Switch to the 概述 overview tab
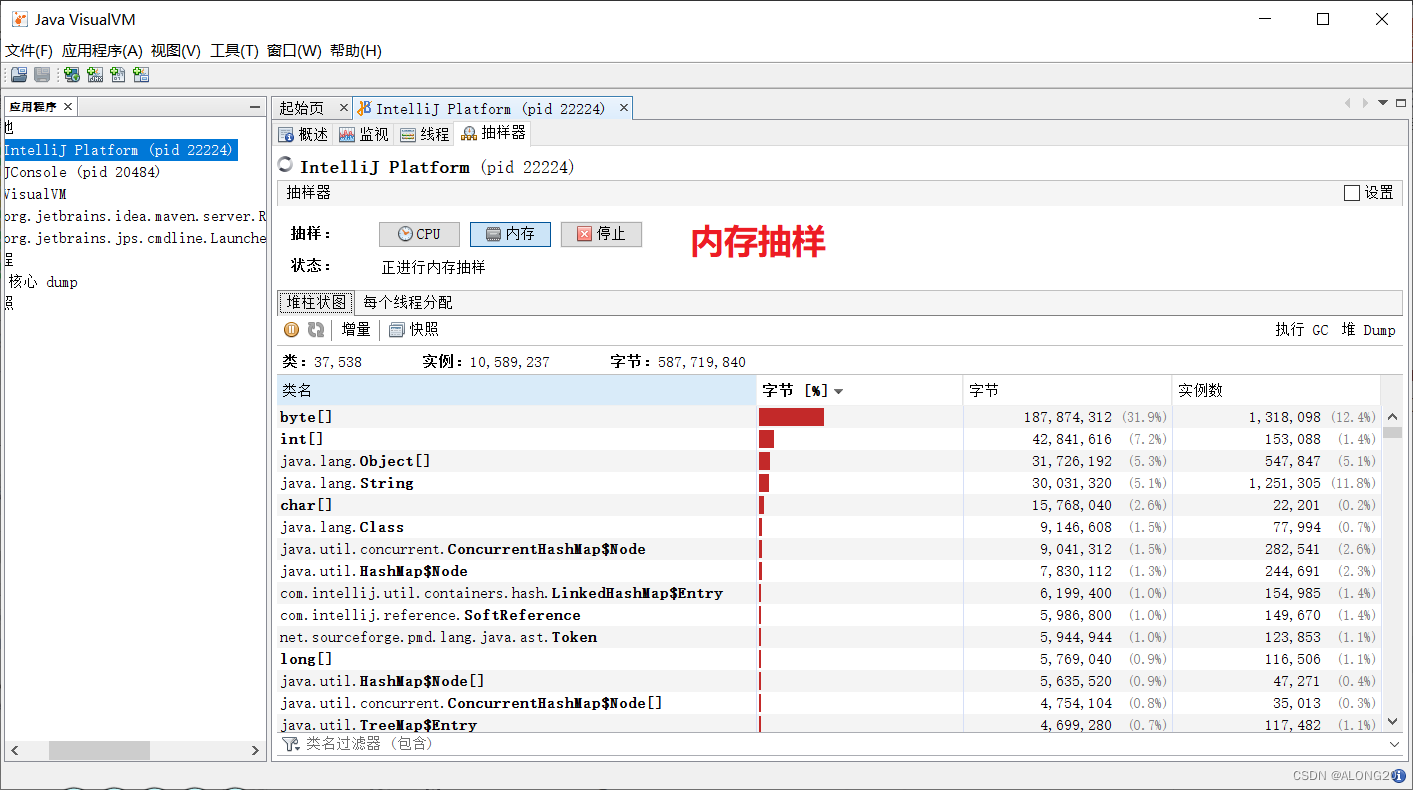This screenshot has width=1413, height=790. [x=303, y=134]
